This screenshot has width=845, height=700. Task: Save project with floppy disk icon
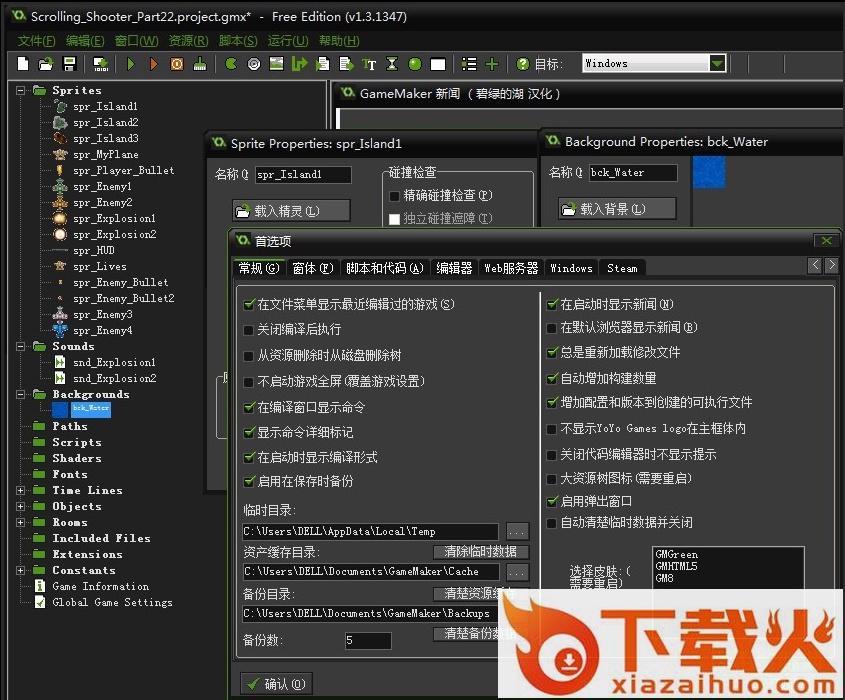pos(70,64)
